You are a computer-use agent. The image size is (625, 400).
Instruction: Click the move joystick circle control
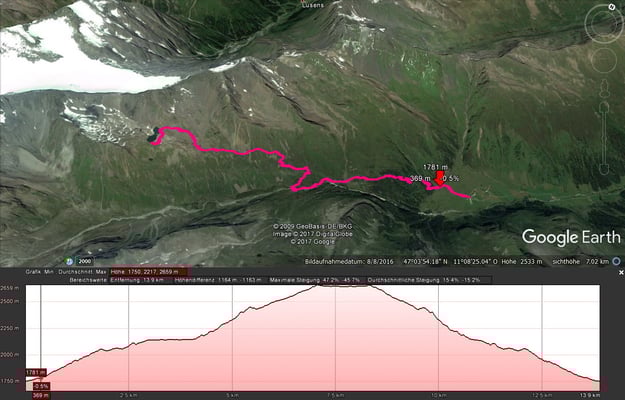(x=604, y=61)
